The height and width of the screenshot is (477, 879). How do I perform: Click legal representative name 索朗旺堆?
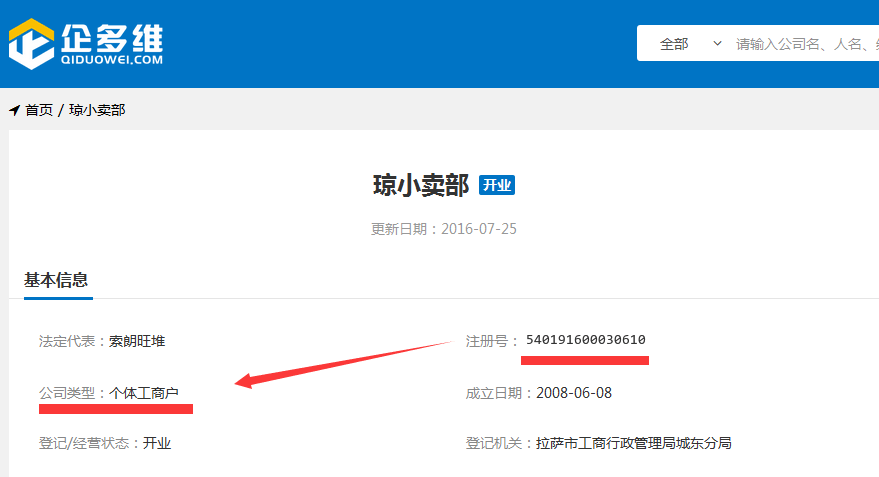tap(137, 341)
